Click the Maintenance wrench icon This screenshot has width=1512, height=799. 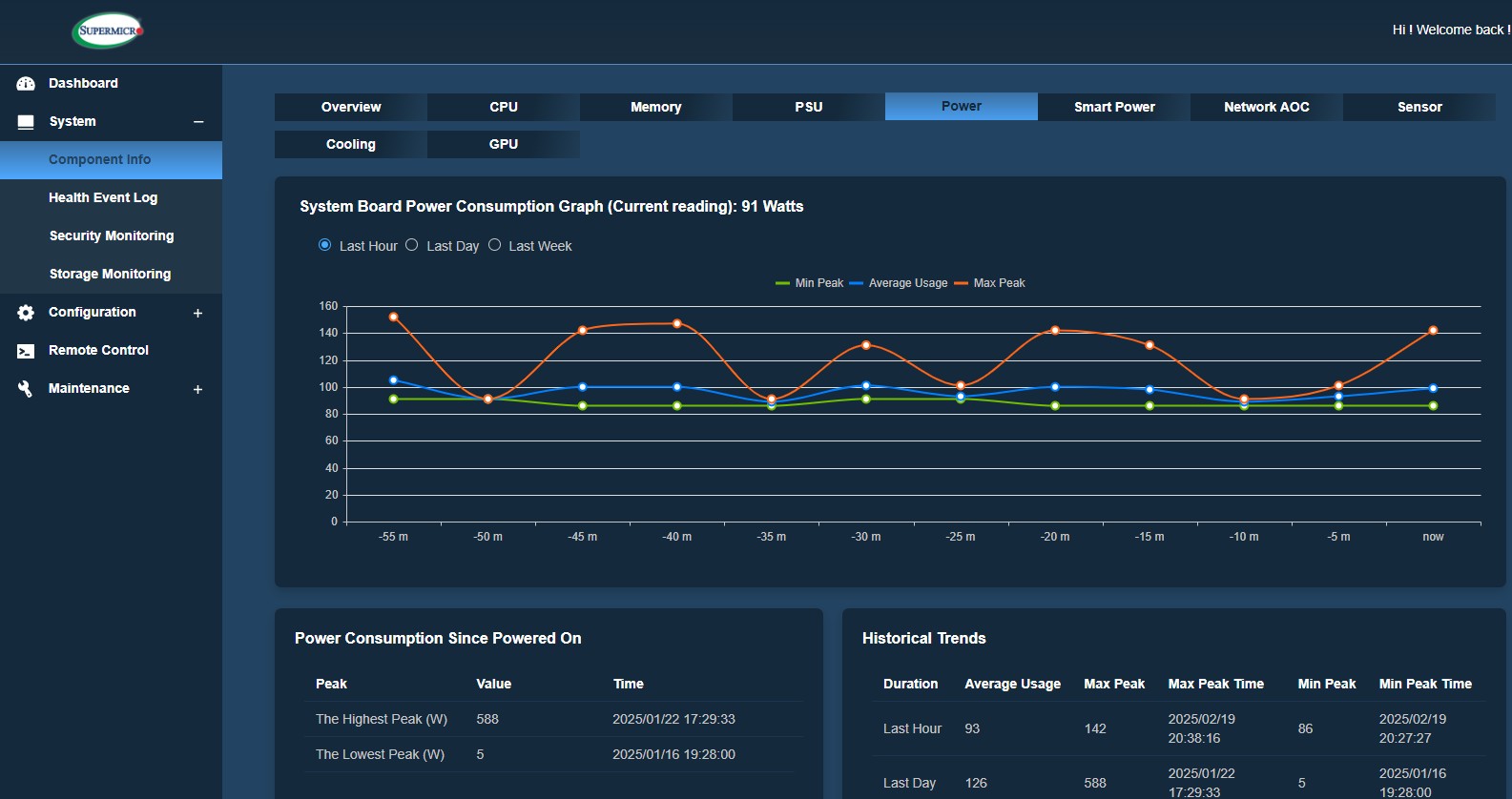(x=26, y=389)
